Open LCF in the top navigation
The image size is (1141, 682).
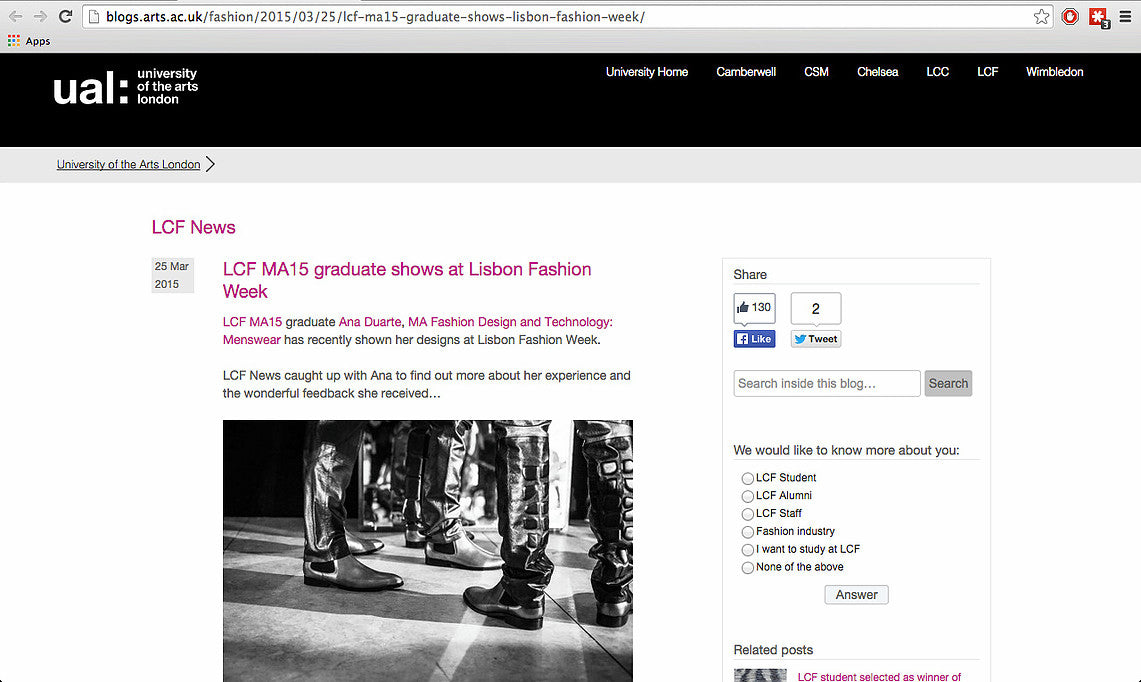987,72
